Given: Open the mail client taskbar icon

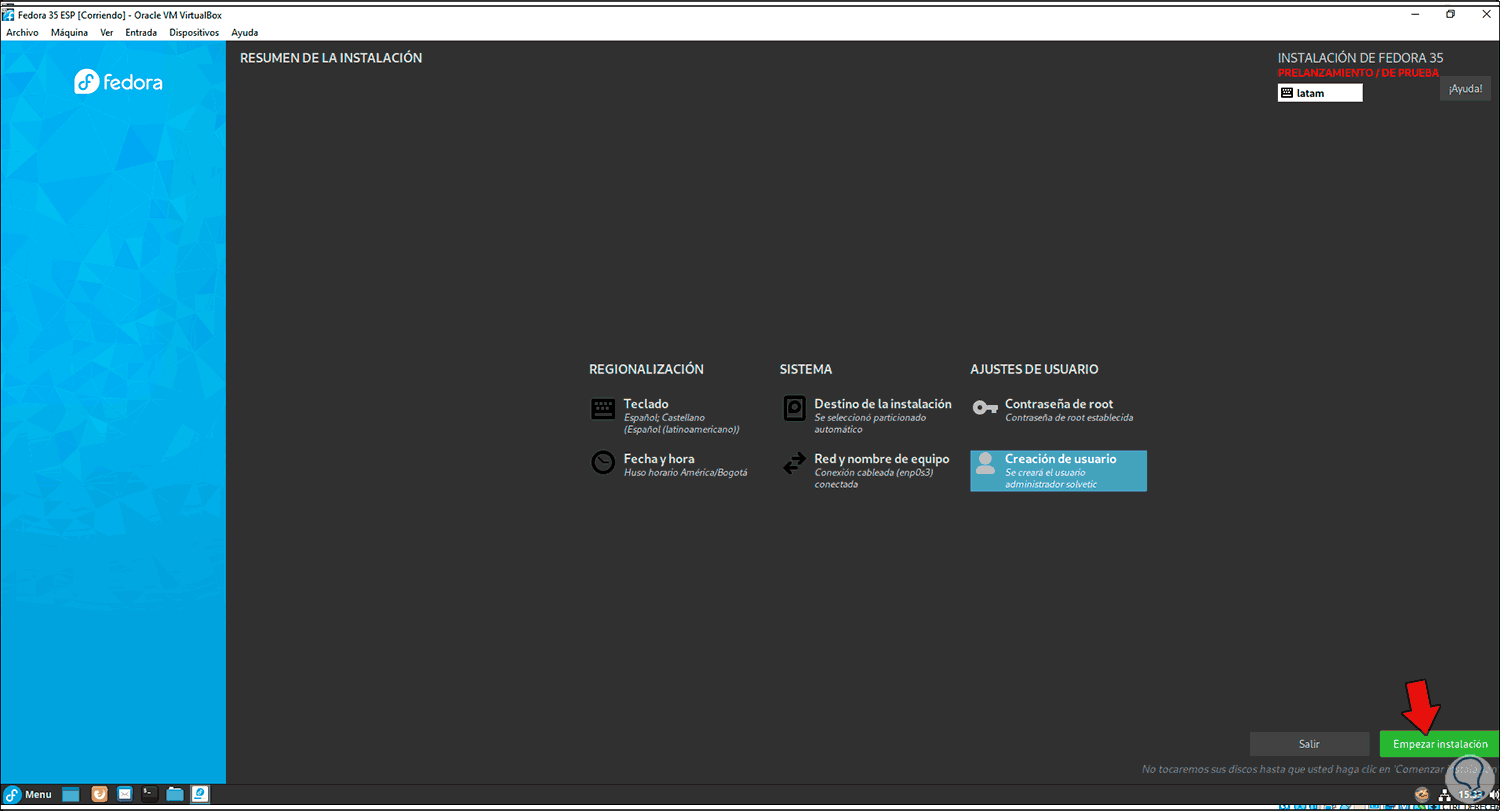Looking at the screenshot, I should pos(125,794).
